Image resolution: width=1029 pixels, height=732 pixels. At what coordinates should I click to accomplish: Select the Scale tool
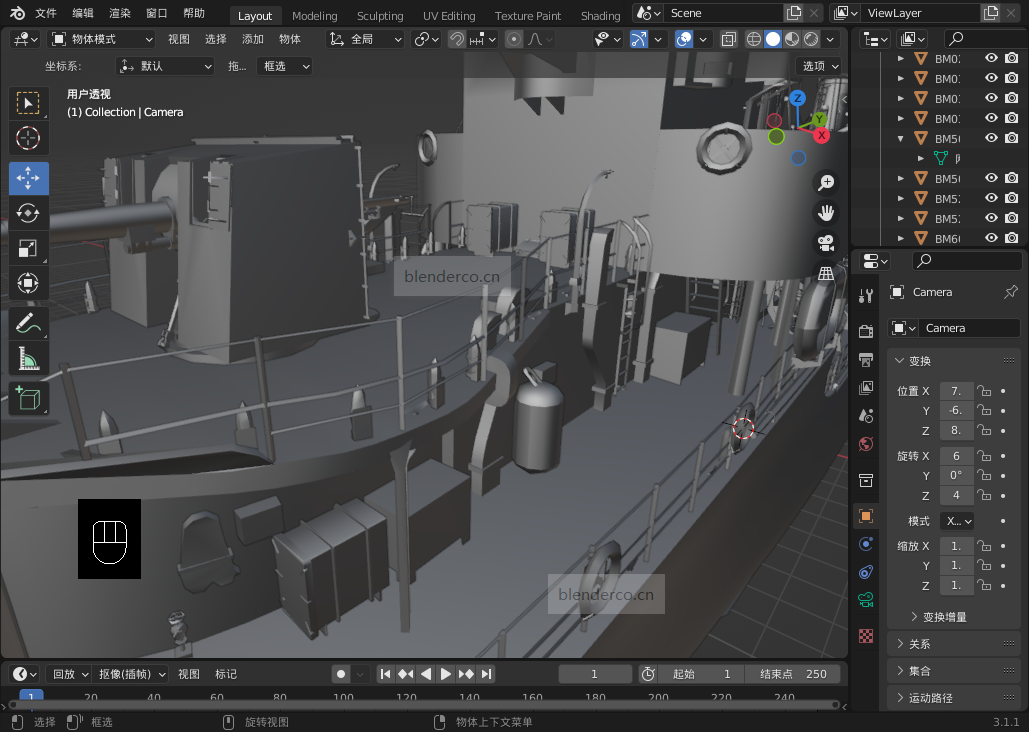pyautogui.click(x=28, y=248)
